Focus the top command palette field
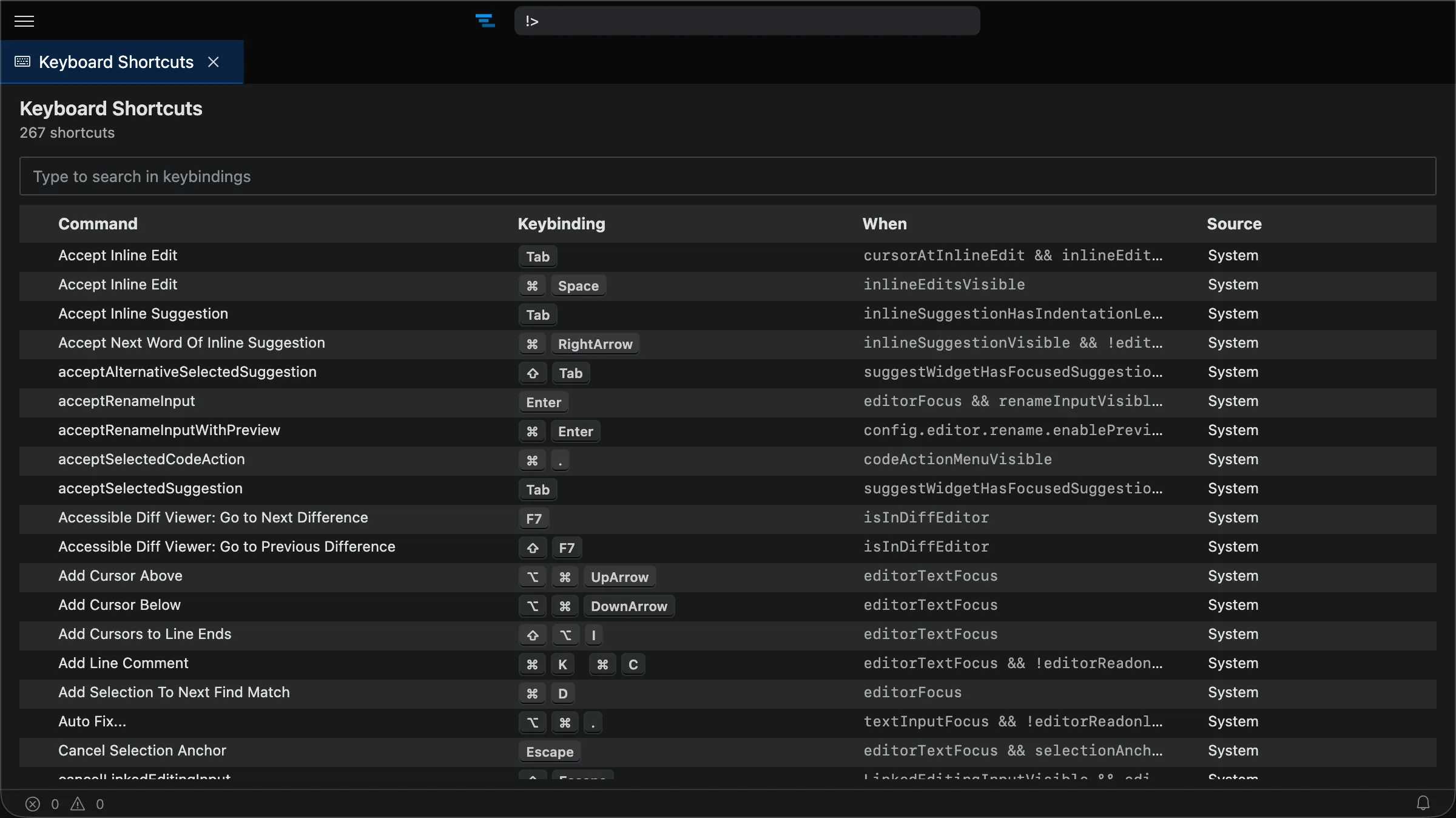 (x=747, y=21)
